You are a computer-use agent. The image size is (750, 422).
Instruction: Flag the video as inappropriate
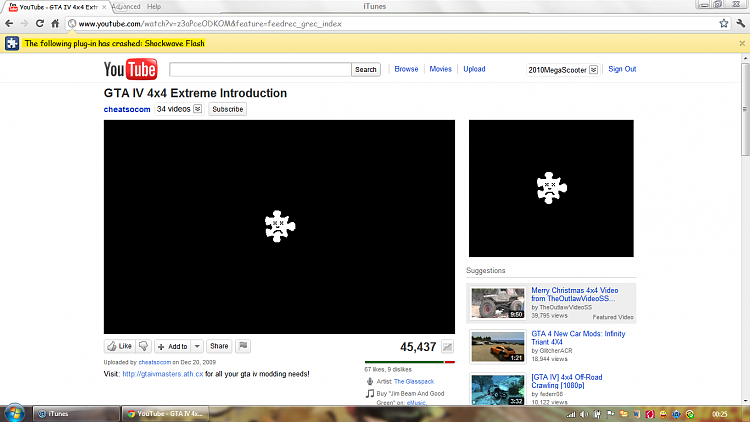click(x=243, y=346)
